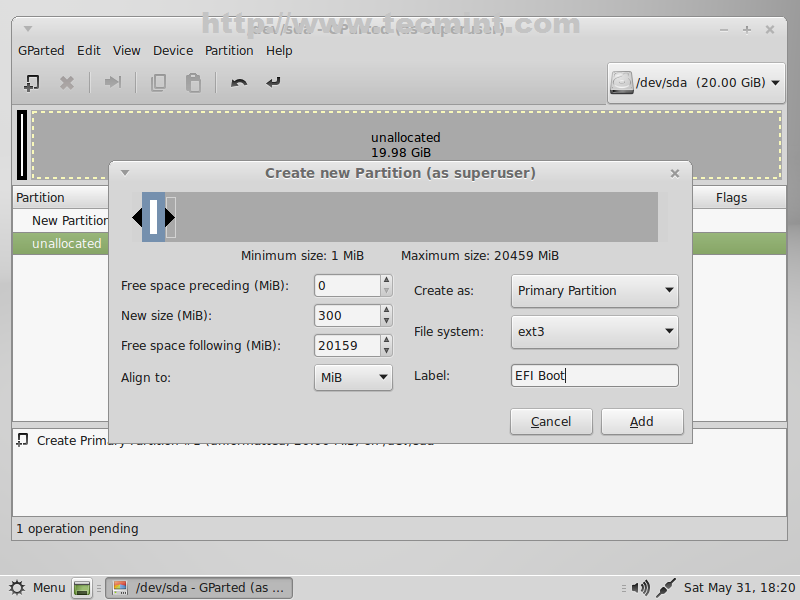
Task: Click the volume speaker tray icon
Action: pyautogui.click(x=640, y=588)
